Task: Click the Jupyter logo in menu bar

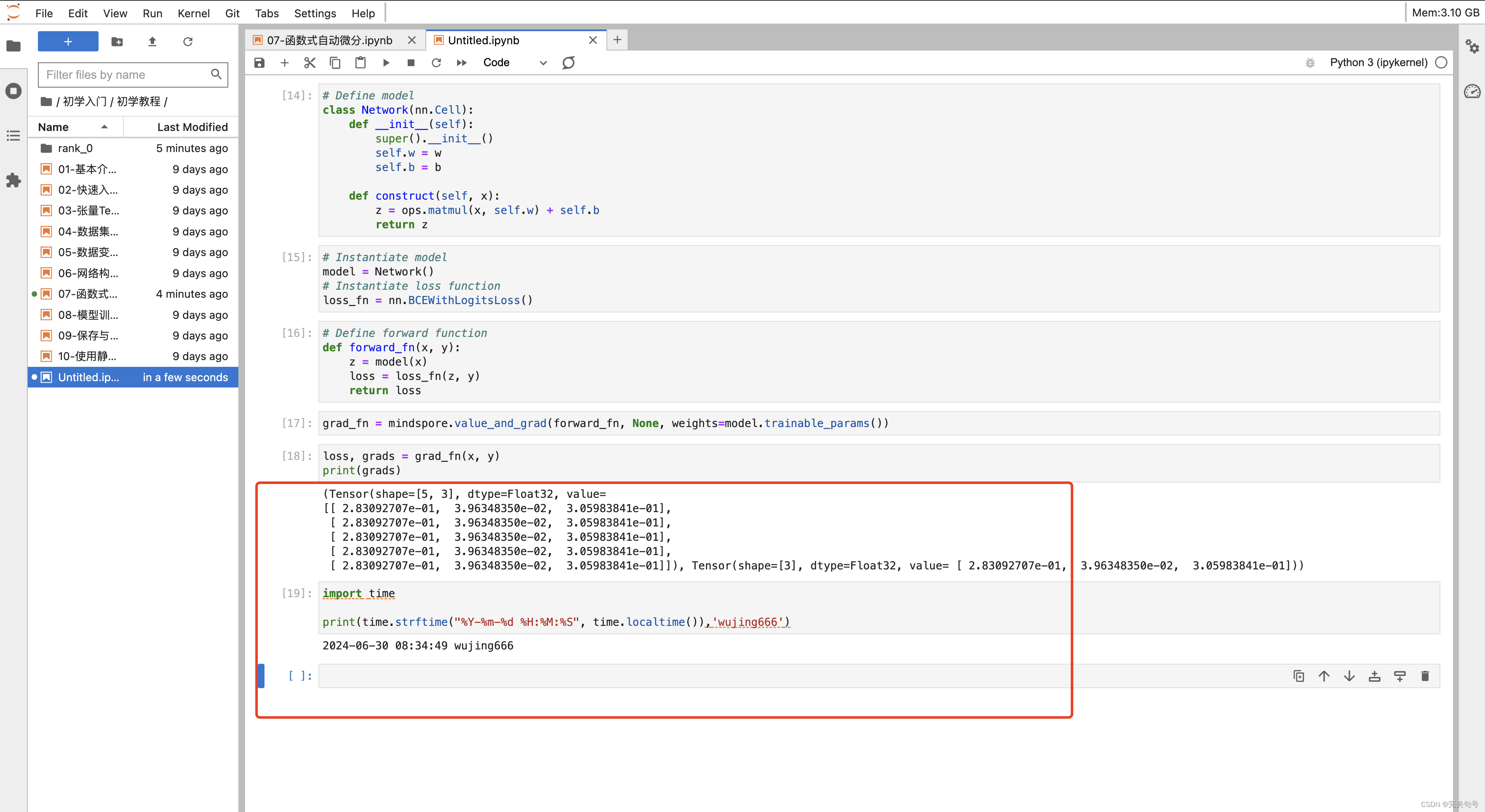Action: tap(13, 12)
